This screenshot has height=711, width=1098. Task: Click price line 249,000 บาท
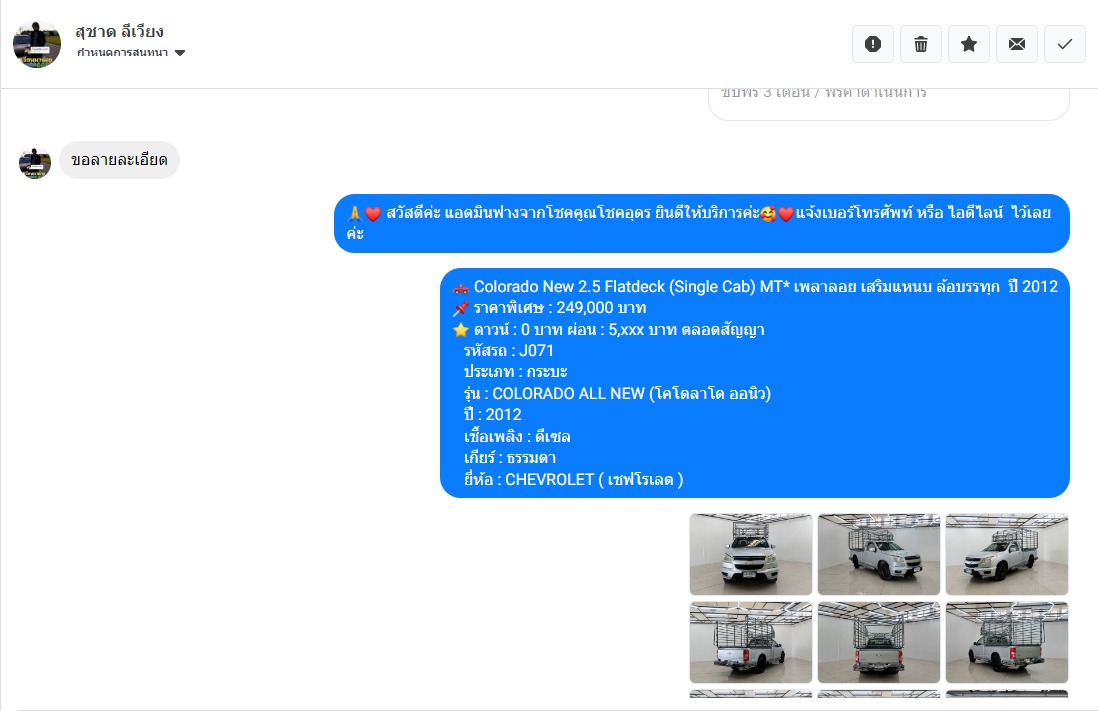point(550,308)
